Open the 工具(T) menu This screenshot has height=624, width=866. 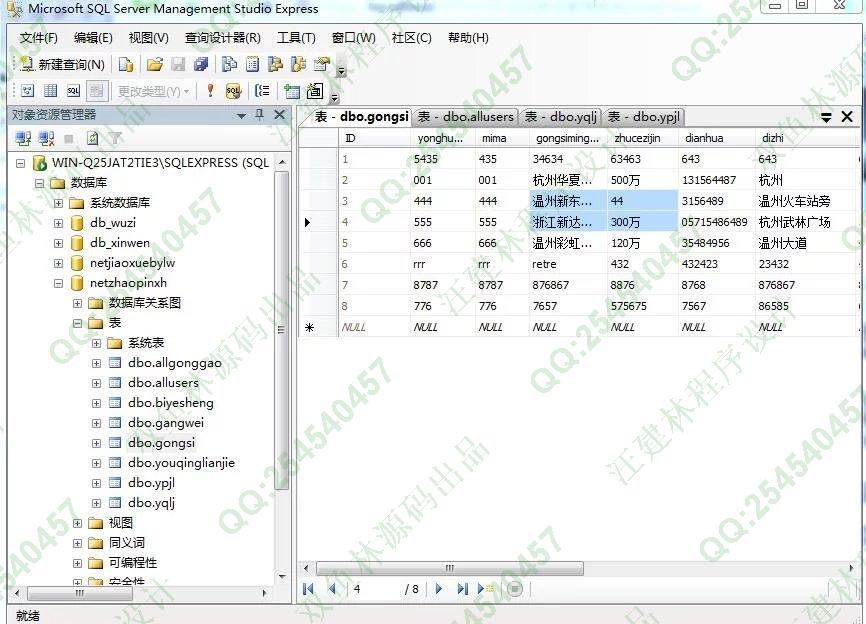coord(296,38)
